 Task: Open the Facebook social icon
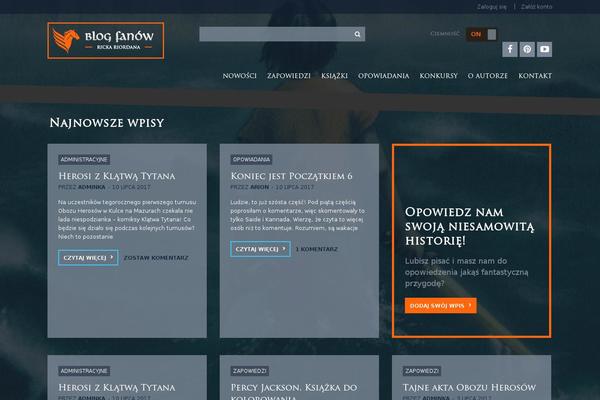coord(510,49)
